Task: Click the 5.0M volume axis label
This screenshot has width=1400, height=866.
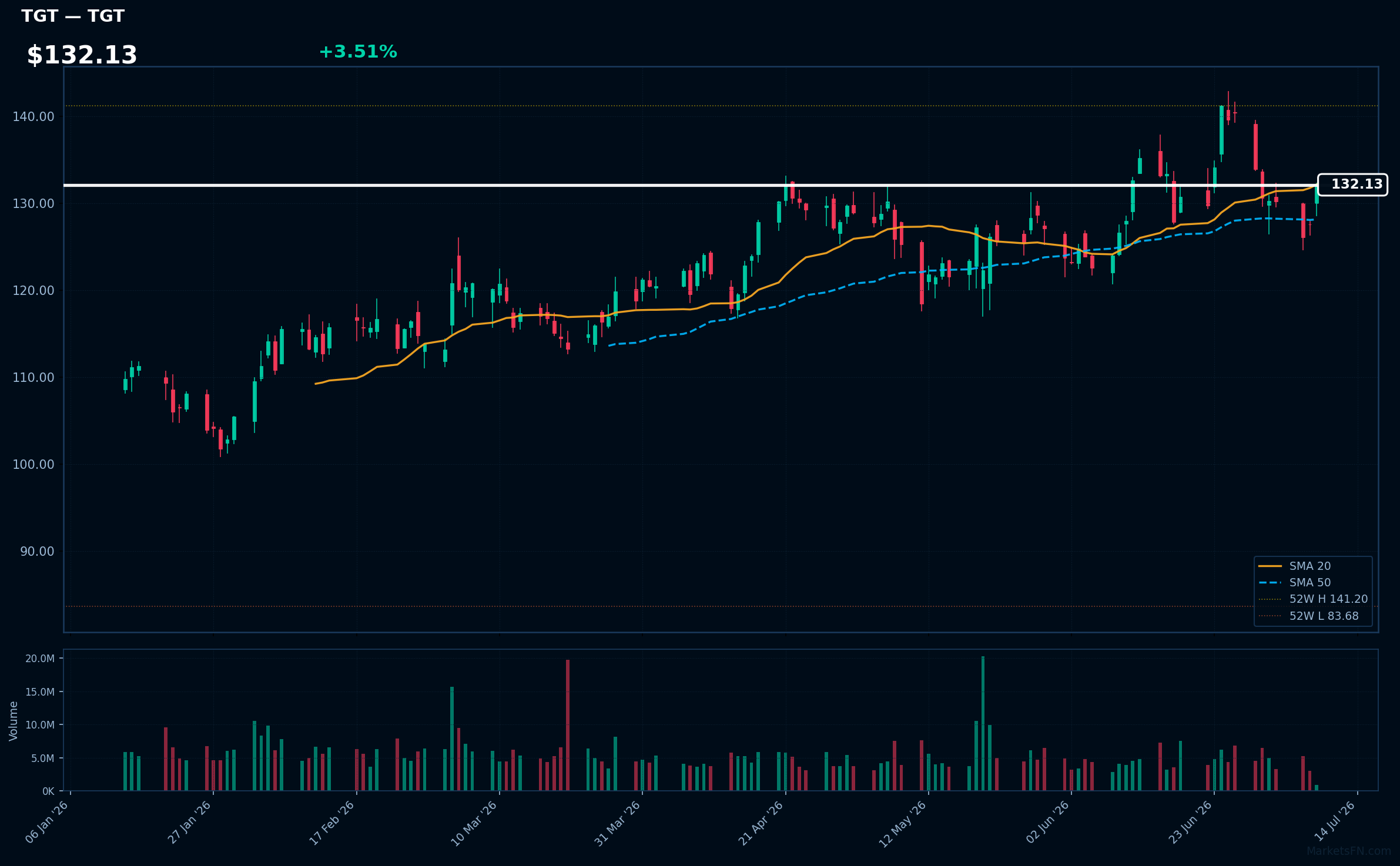Action: point(43,758)
